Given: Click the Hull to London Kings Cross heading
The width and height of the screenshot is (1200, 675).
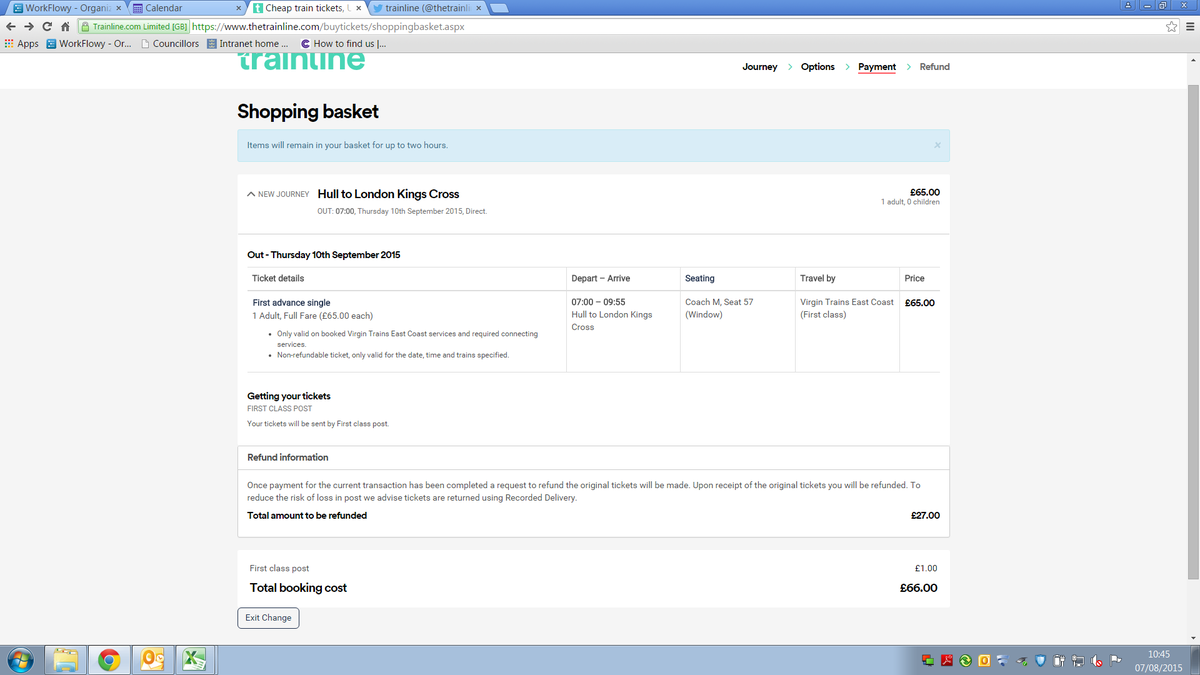Looking at the screenshot, I should pyautogui.click(x=388, y=194).
